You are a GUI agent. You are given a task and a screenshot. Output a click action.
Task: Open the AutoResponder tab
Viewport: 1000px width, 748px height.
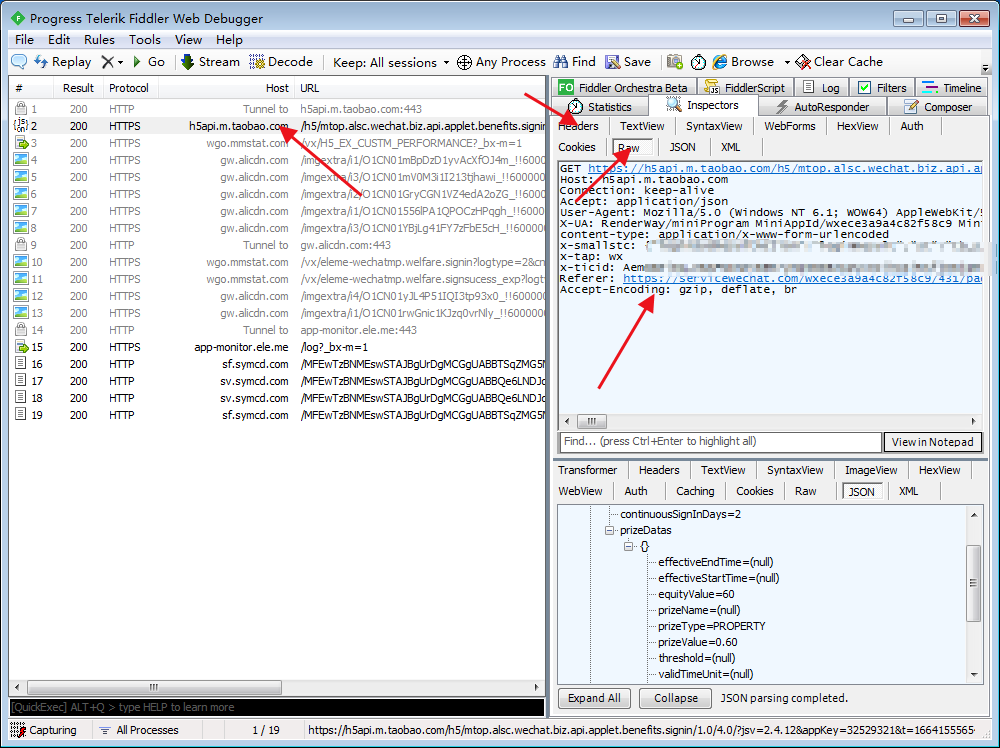pos(823,106)
